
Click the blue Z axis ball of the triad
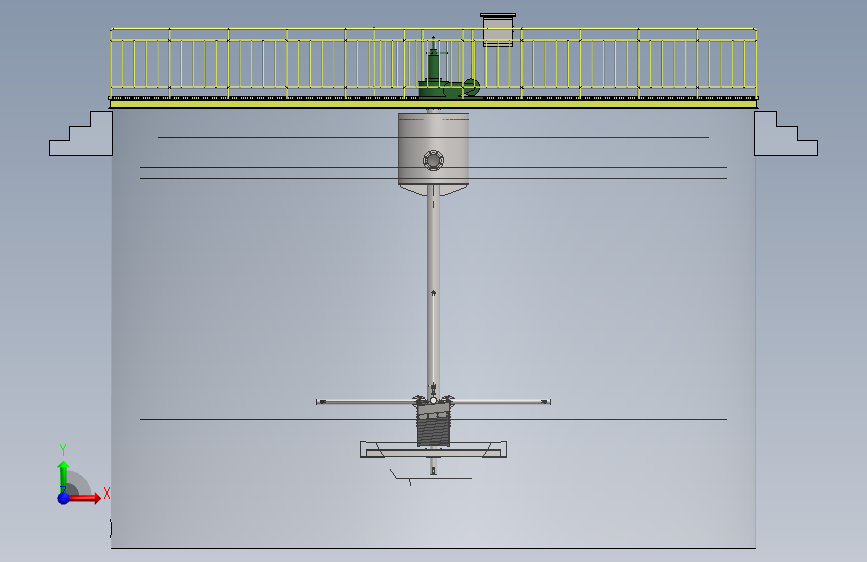point(63,498)
